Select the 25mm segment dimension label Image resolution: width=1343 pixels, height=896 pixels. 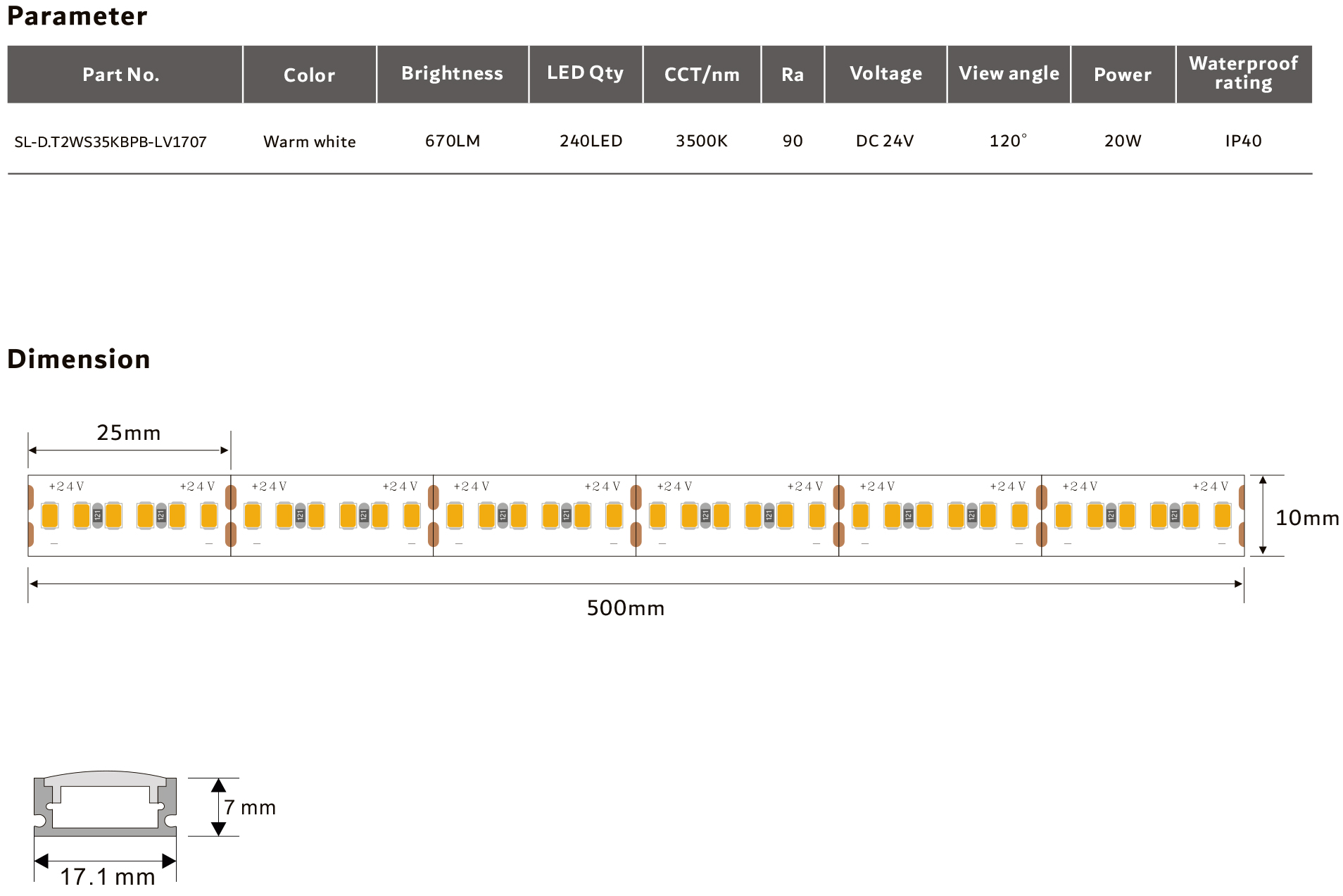point(129,433)
